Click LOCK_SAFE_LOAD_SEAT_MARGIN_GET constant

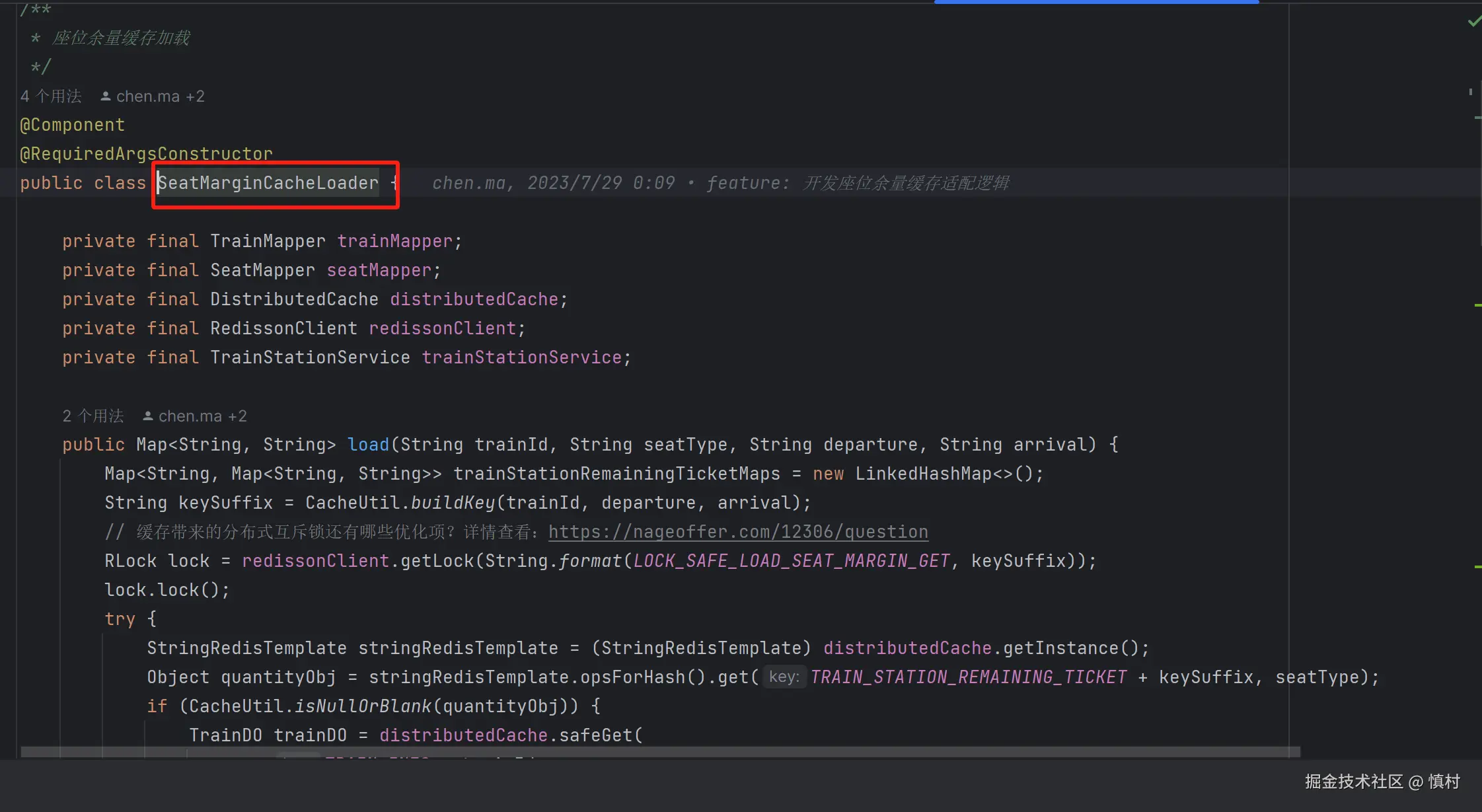(791, 561)
